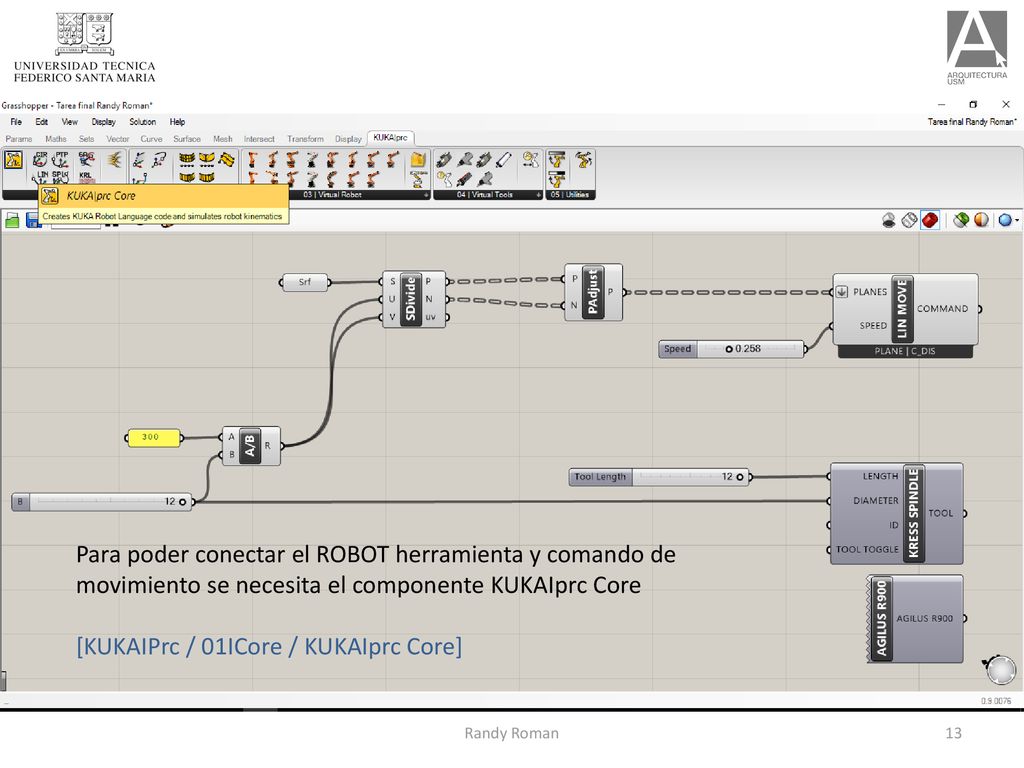Open the preview mesh quality dropdown arrow
The width and height of the screenshot is (1024, 768).
(1017, 221)
